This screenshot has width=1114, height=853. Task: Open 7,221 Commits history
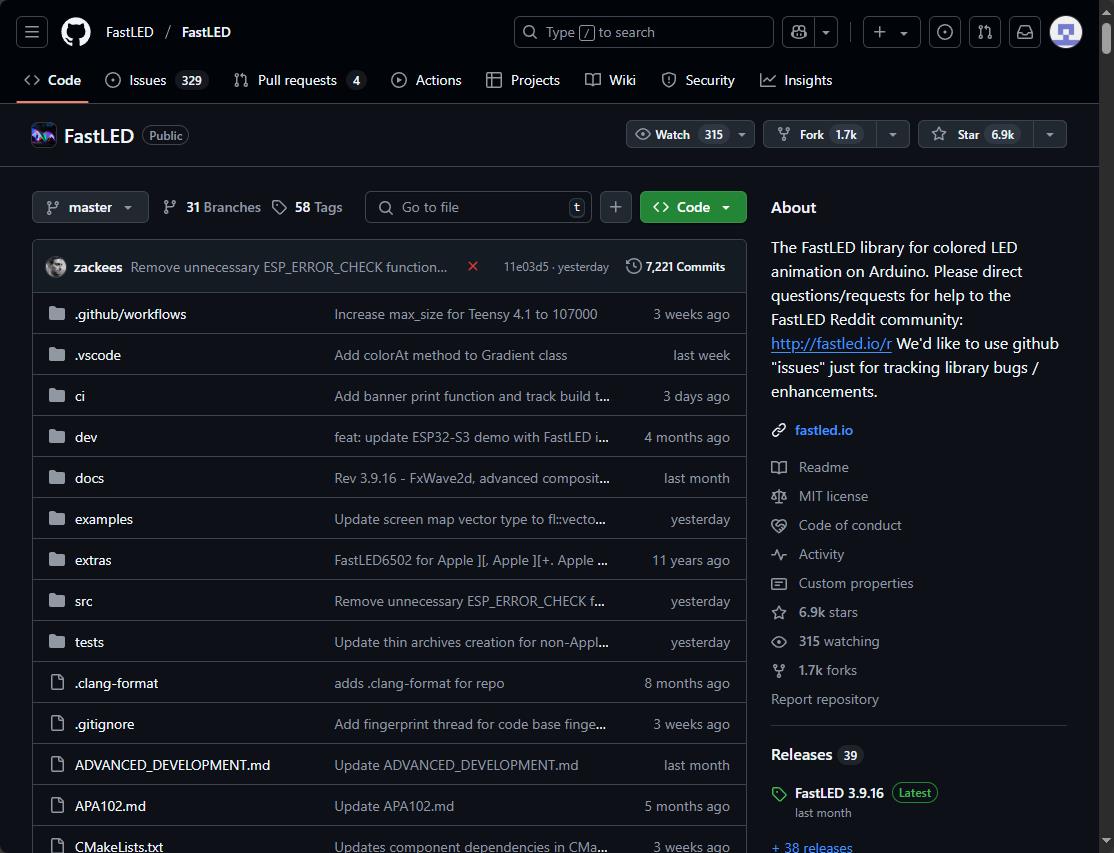(676, 266)
